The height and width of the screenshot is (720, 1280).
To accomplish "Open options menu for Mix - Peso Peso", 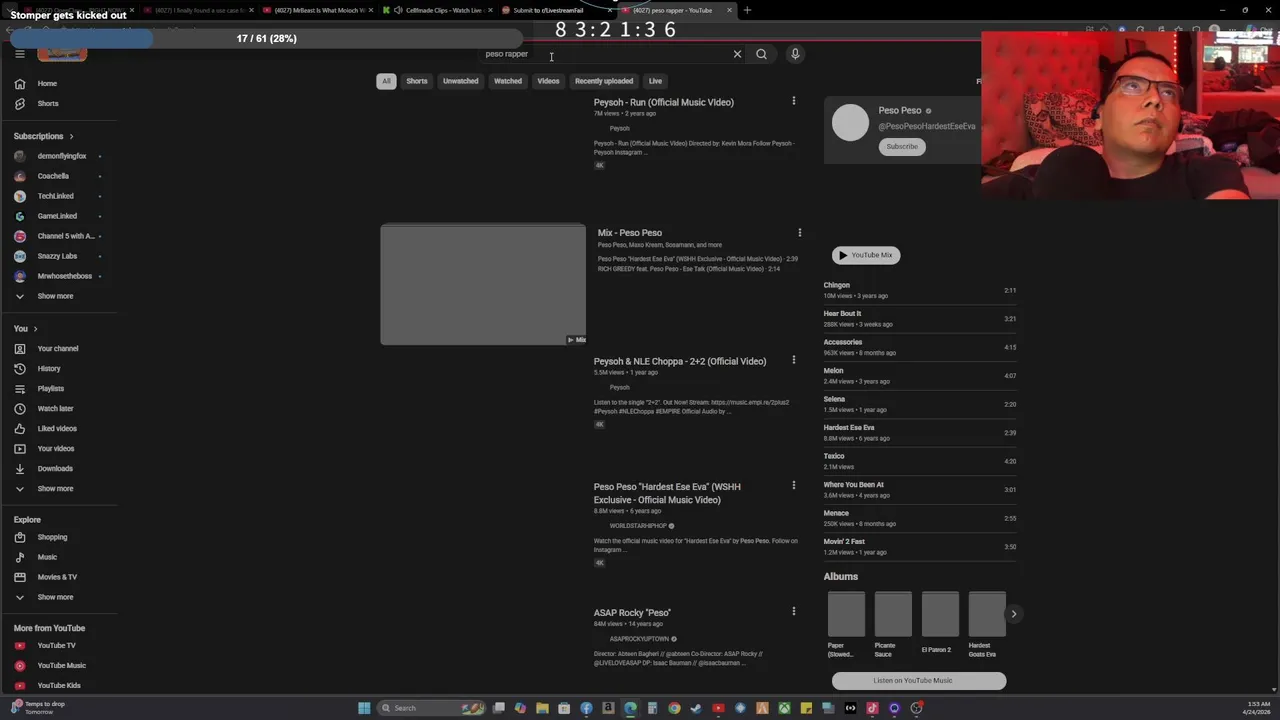I will tap(799, 232).
